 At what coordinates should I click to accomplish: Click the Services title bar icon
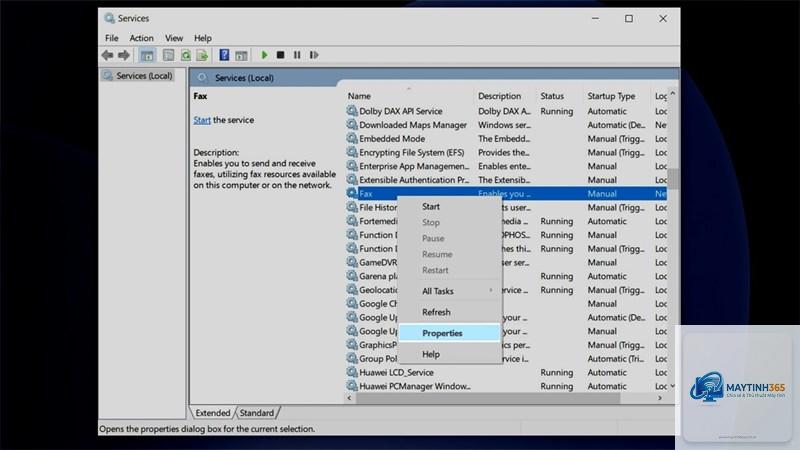point(109,18)
